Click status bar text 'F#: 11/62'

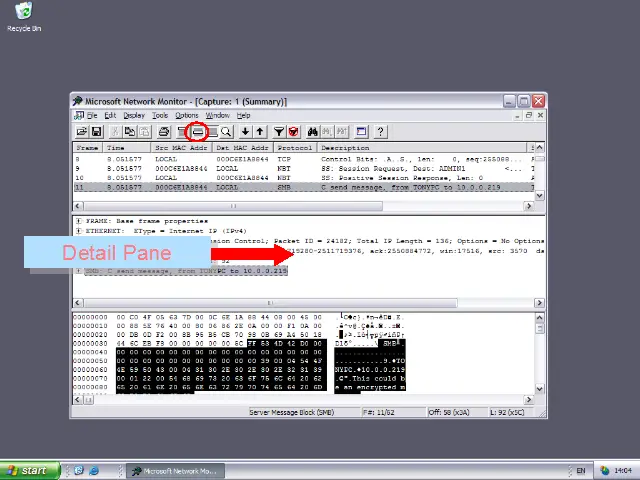coord(378,412)
